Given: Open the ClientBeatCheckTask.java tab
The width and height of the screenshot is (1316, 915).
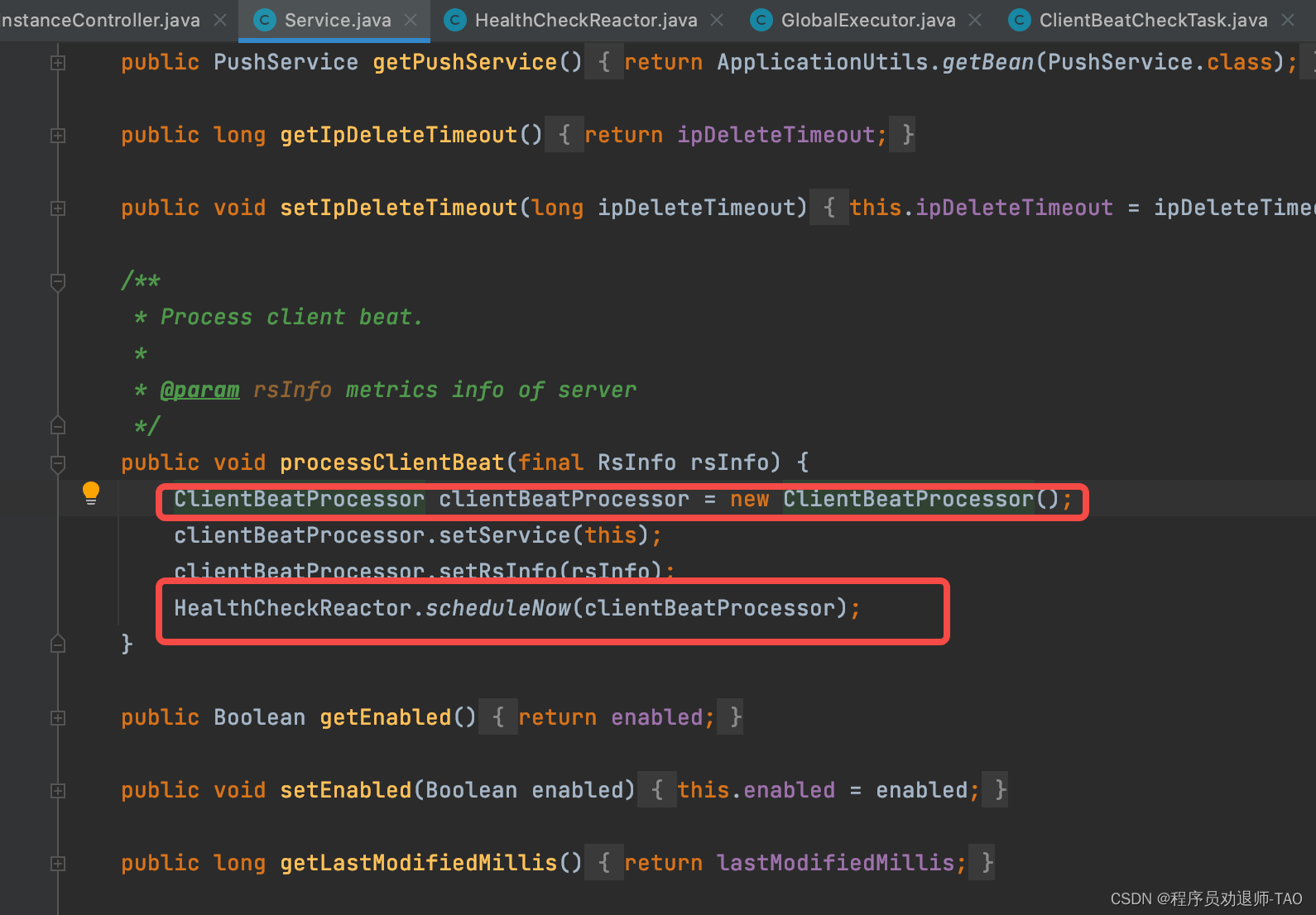Looking at the screenshot, I should (1153, 20).
